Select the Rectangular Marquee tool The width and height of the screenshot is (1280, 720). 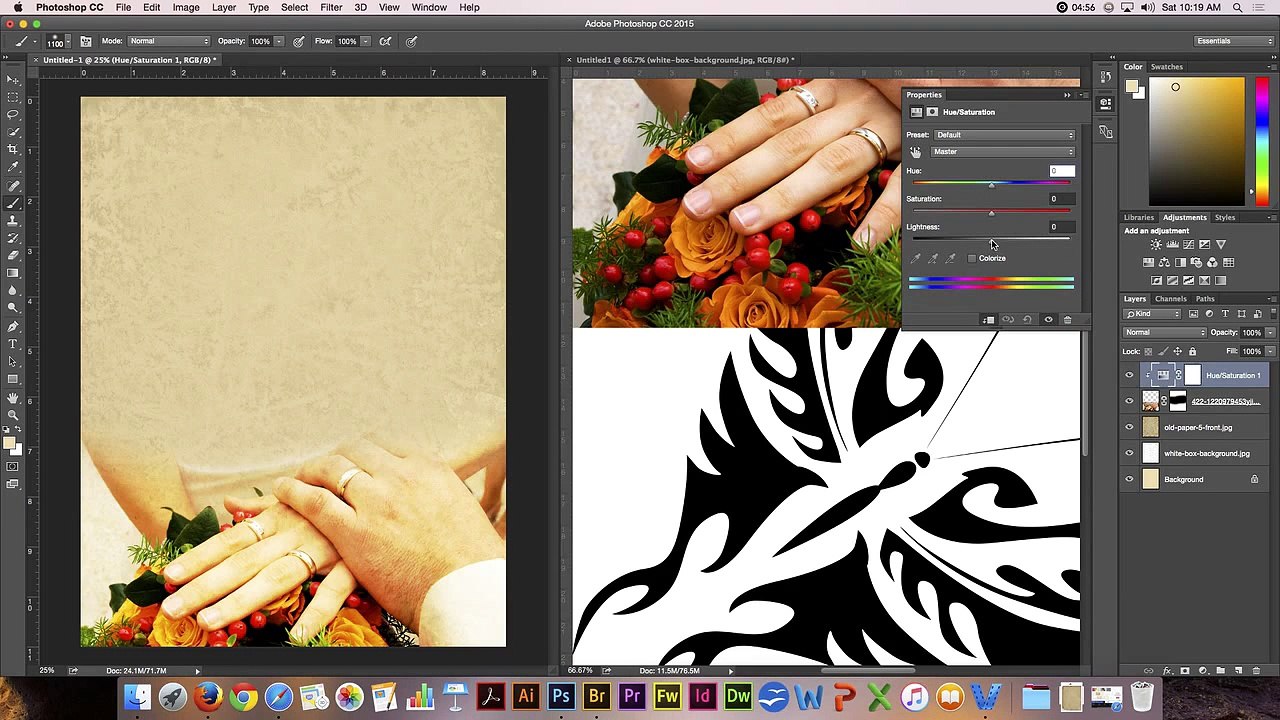13,97
